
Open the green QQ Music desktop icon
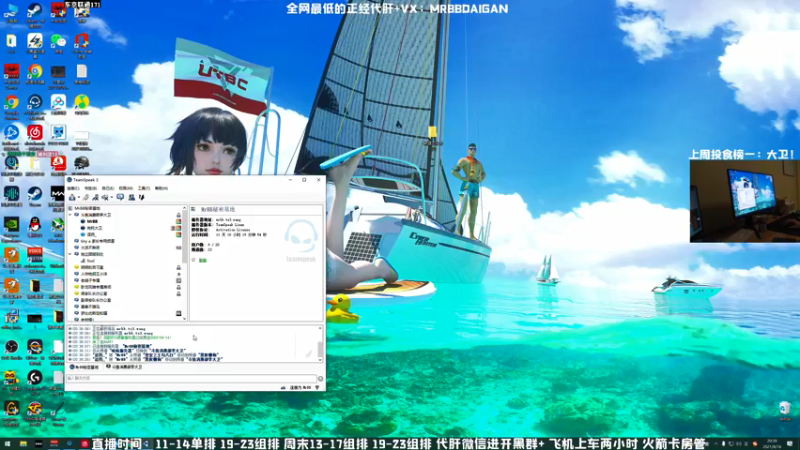(82, 104)
